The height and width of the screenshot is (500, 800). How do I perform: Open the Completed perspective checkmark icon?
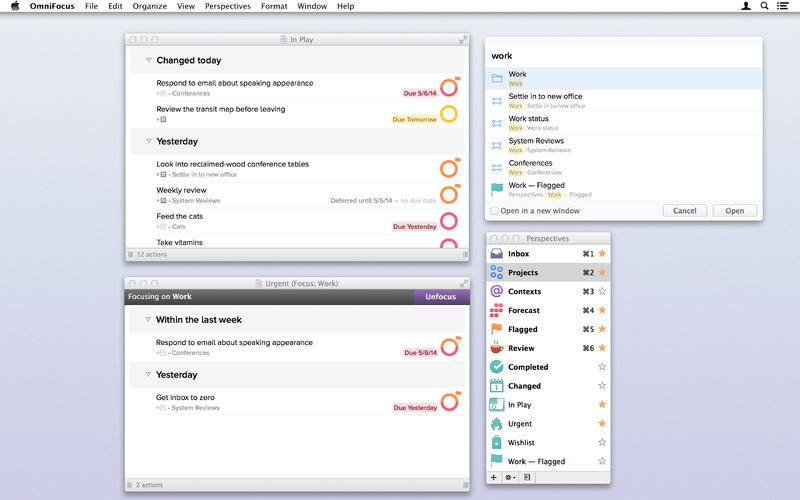[497, 367]
